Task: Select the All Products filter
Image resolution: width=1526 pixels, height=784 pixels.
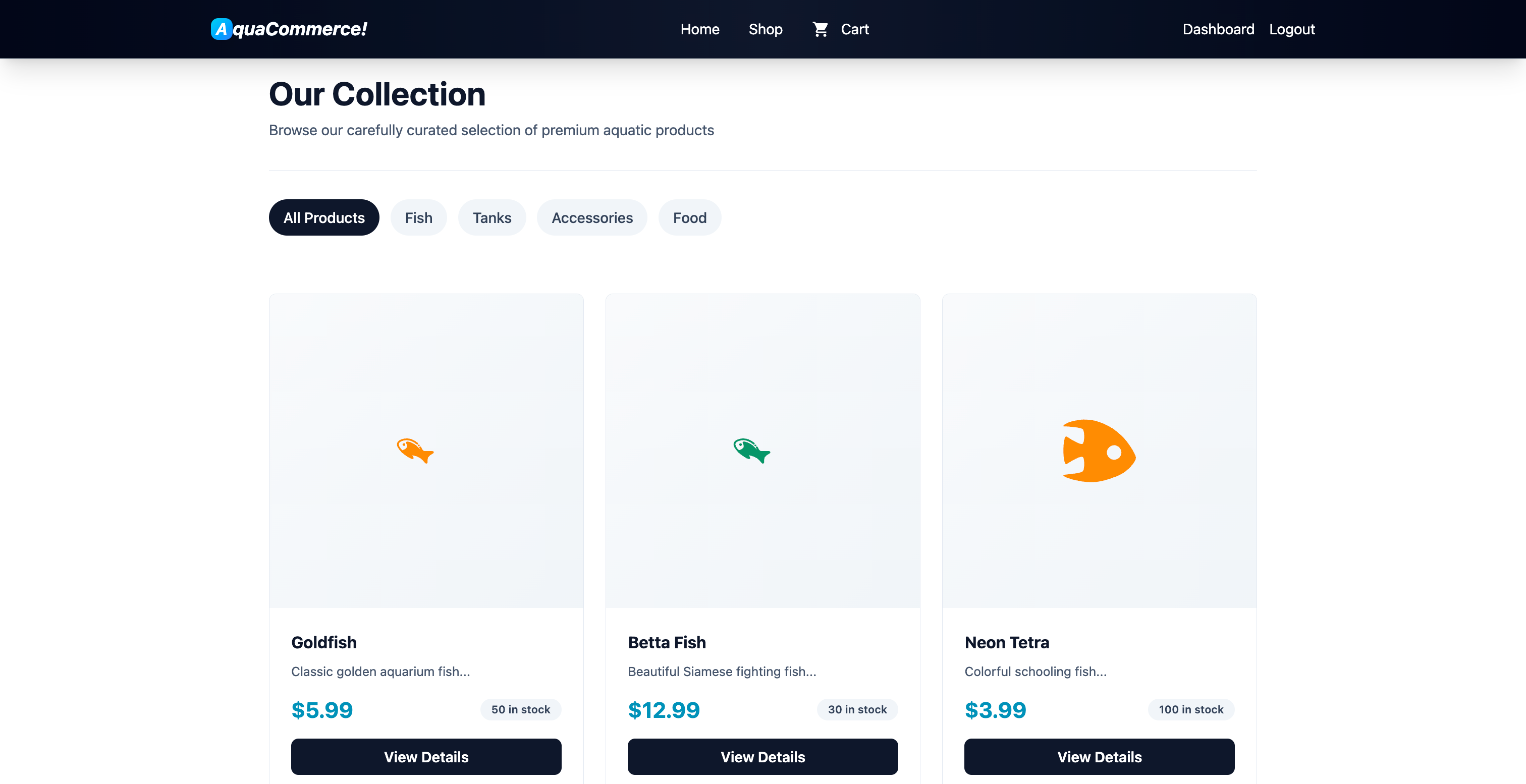Action: point(324,217)
